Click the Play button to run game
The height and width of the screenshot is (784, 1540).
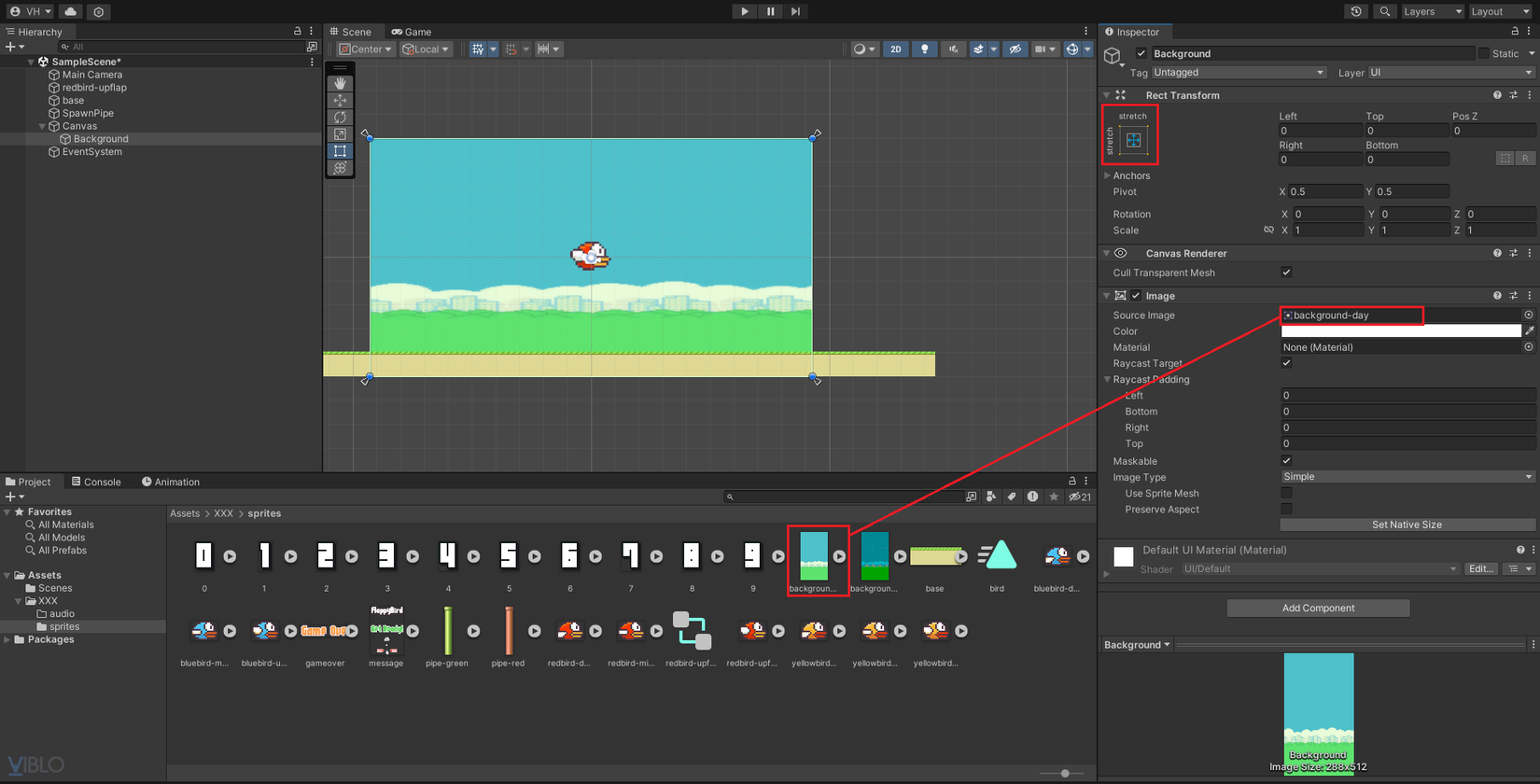[744, 11]
